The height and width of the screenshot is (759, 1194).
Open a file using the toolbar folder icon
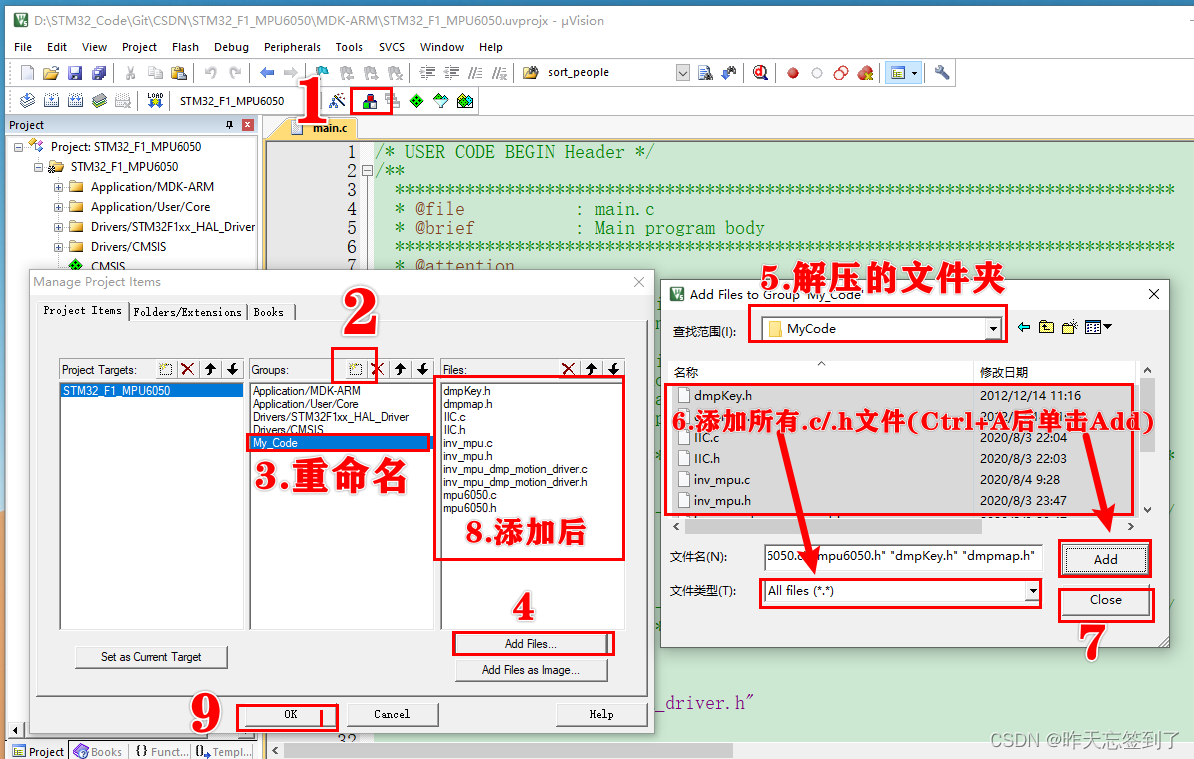tap(51, 73)
